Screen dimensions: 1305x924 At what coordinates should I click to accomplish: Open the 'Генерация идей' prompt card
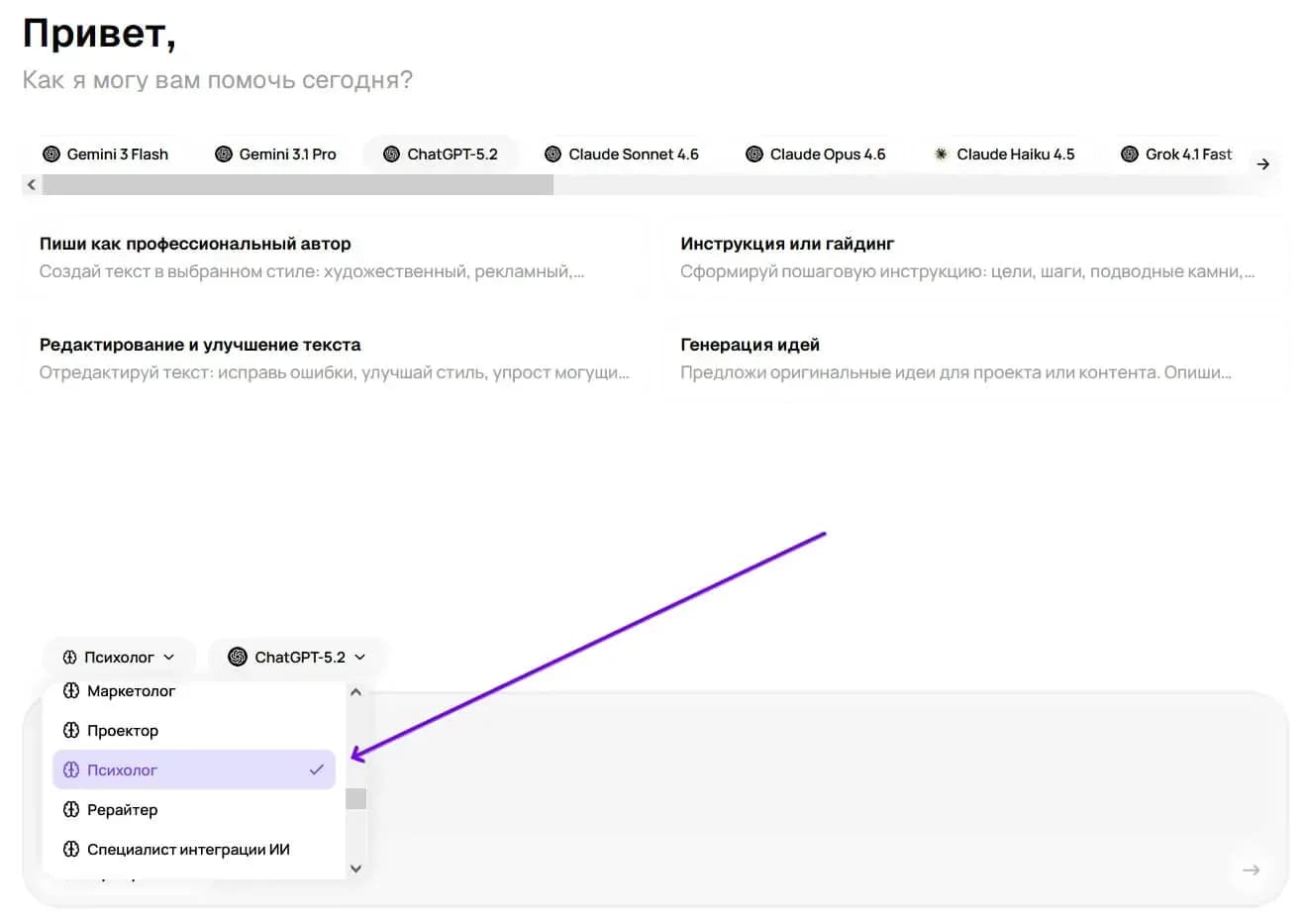(x=975, y=359)
